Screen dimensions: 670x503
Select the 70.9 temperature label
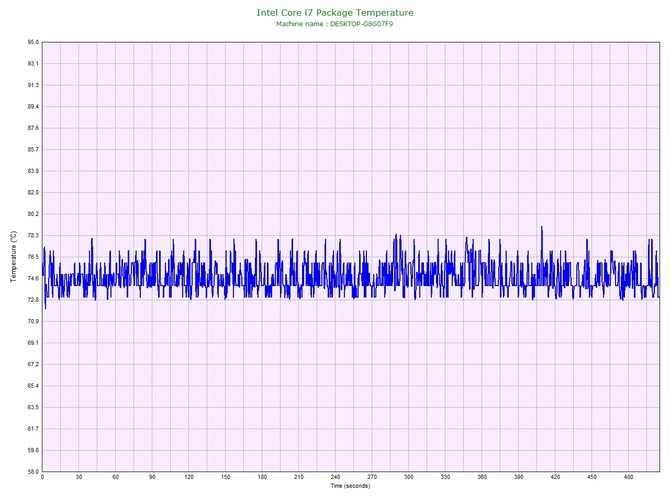[x=33, y=321]
